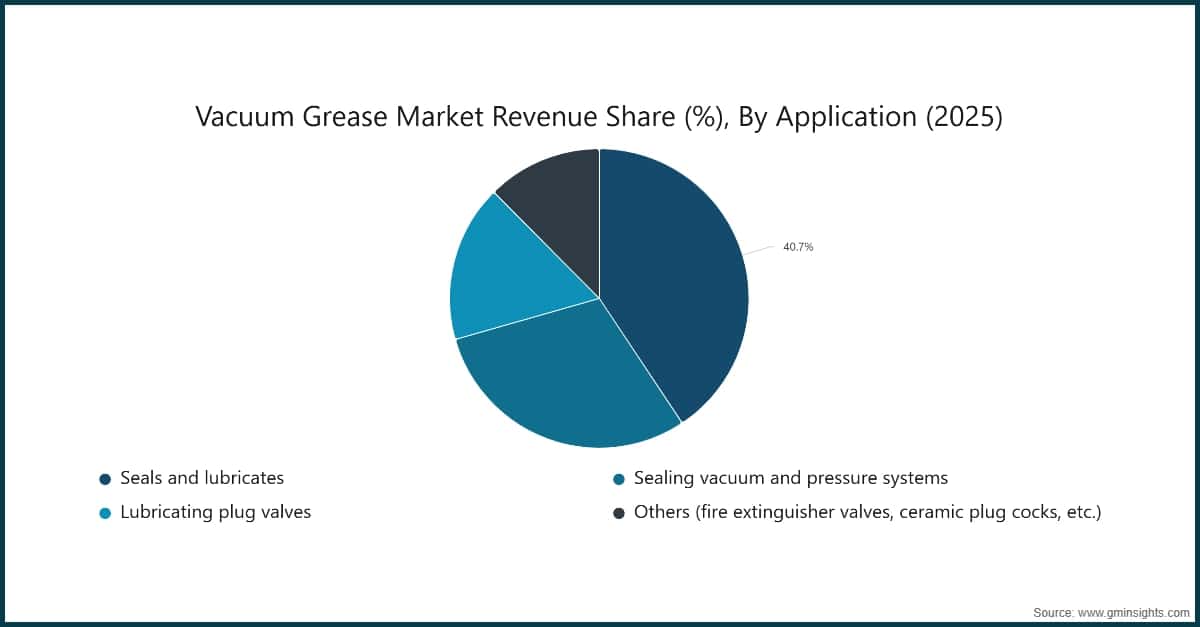This screenshot has width=1200, height=627.
Task: Select the Seals and lubricates legend label
Action: tap(201, 478)
